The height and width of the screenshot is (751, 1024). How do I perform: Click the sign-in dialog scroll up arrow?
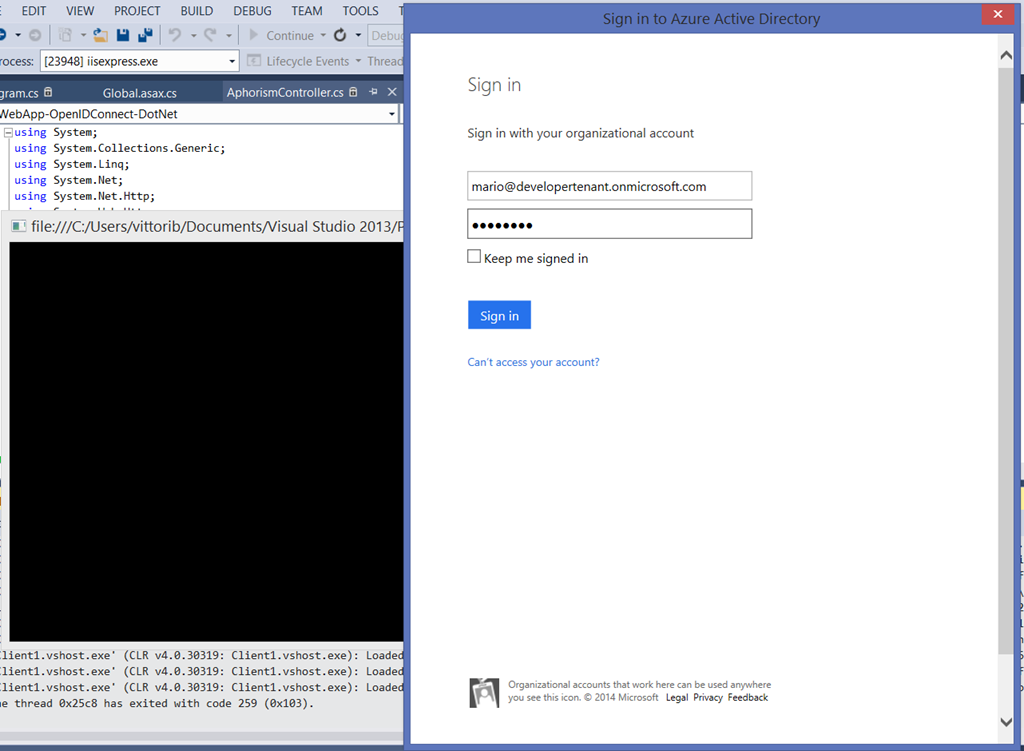tap(1006, 56)
